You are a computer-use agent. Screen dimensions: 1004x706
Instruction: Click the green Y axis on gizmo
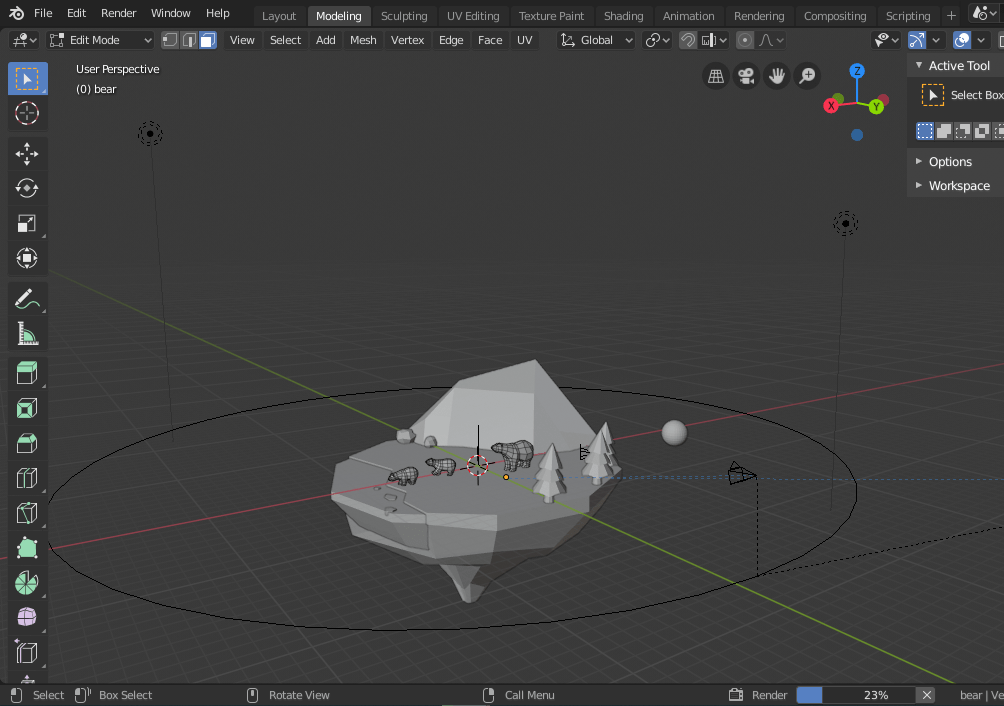click(876, 106)
